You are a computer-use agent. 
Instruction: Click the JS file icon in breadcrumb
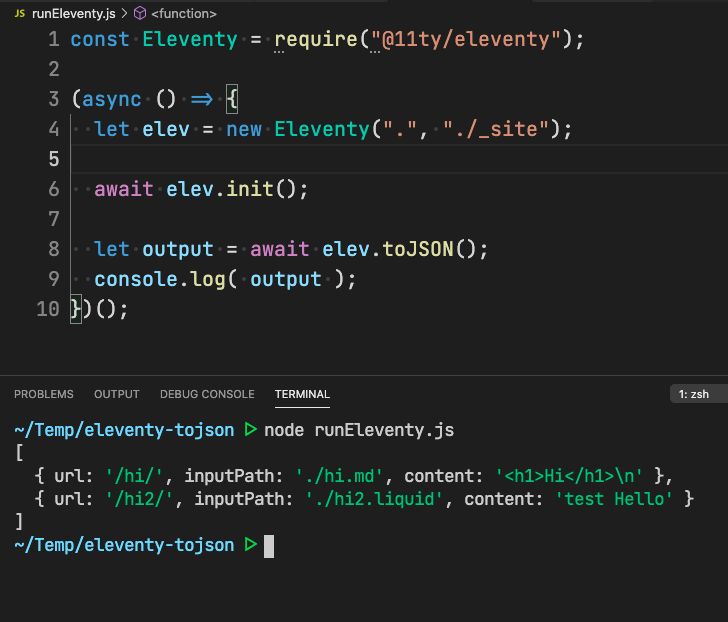(x=20, y=13)
